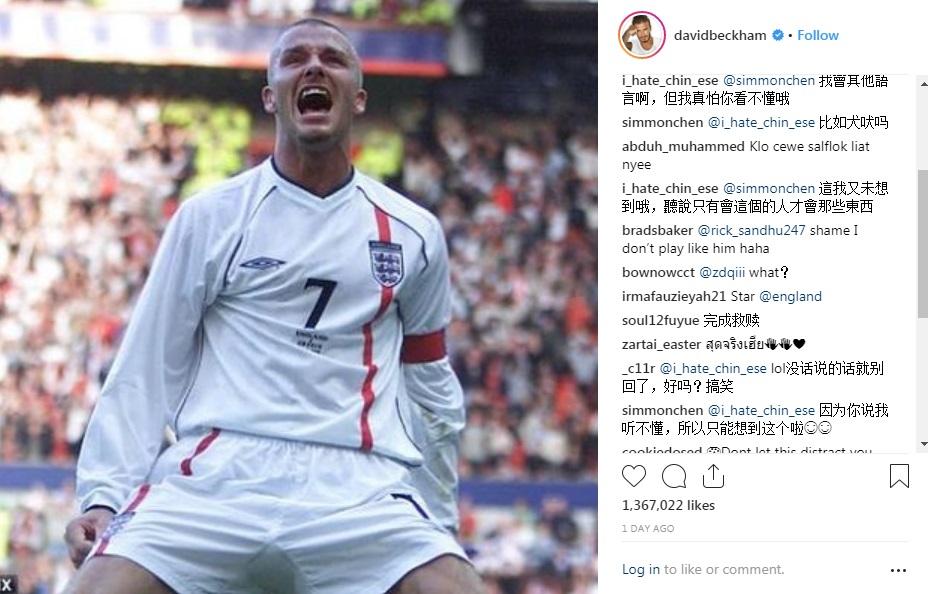Click the Beckham England photo

click(x=299, y=297)
